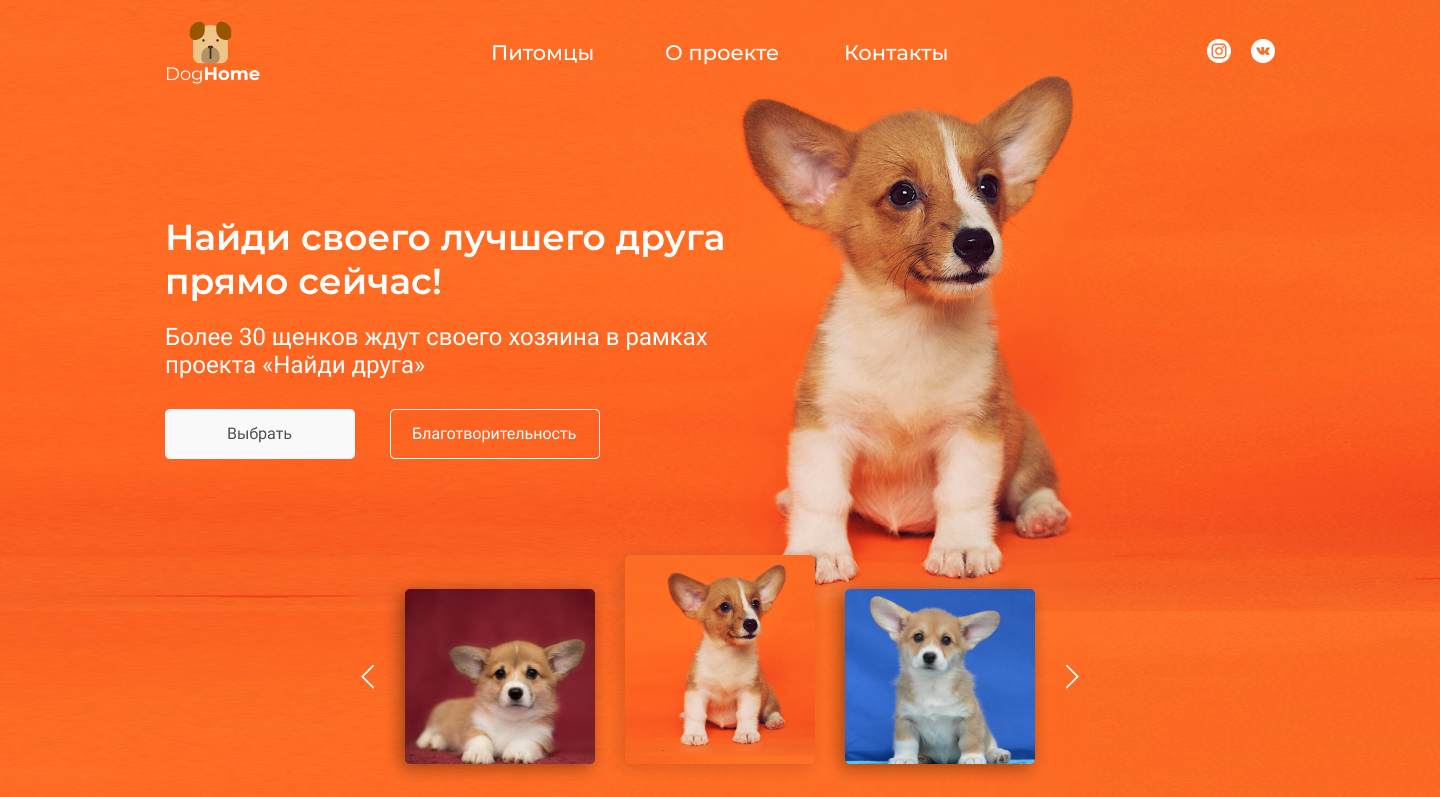Select the puppy thumbnail with blue background
This screenshot has height=797, width=1440.
[x=940, y=676]
